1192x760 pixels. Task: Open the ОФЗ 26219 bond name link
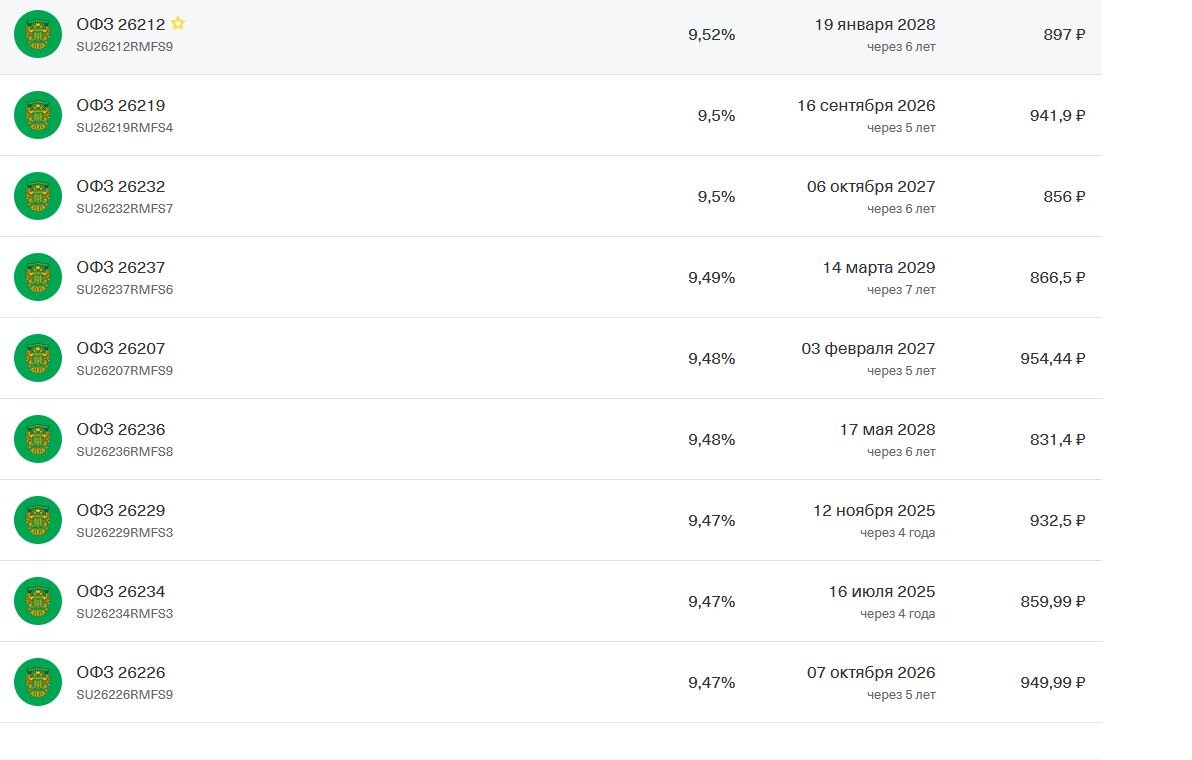(x=120, y=106)
